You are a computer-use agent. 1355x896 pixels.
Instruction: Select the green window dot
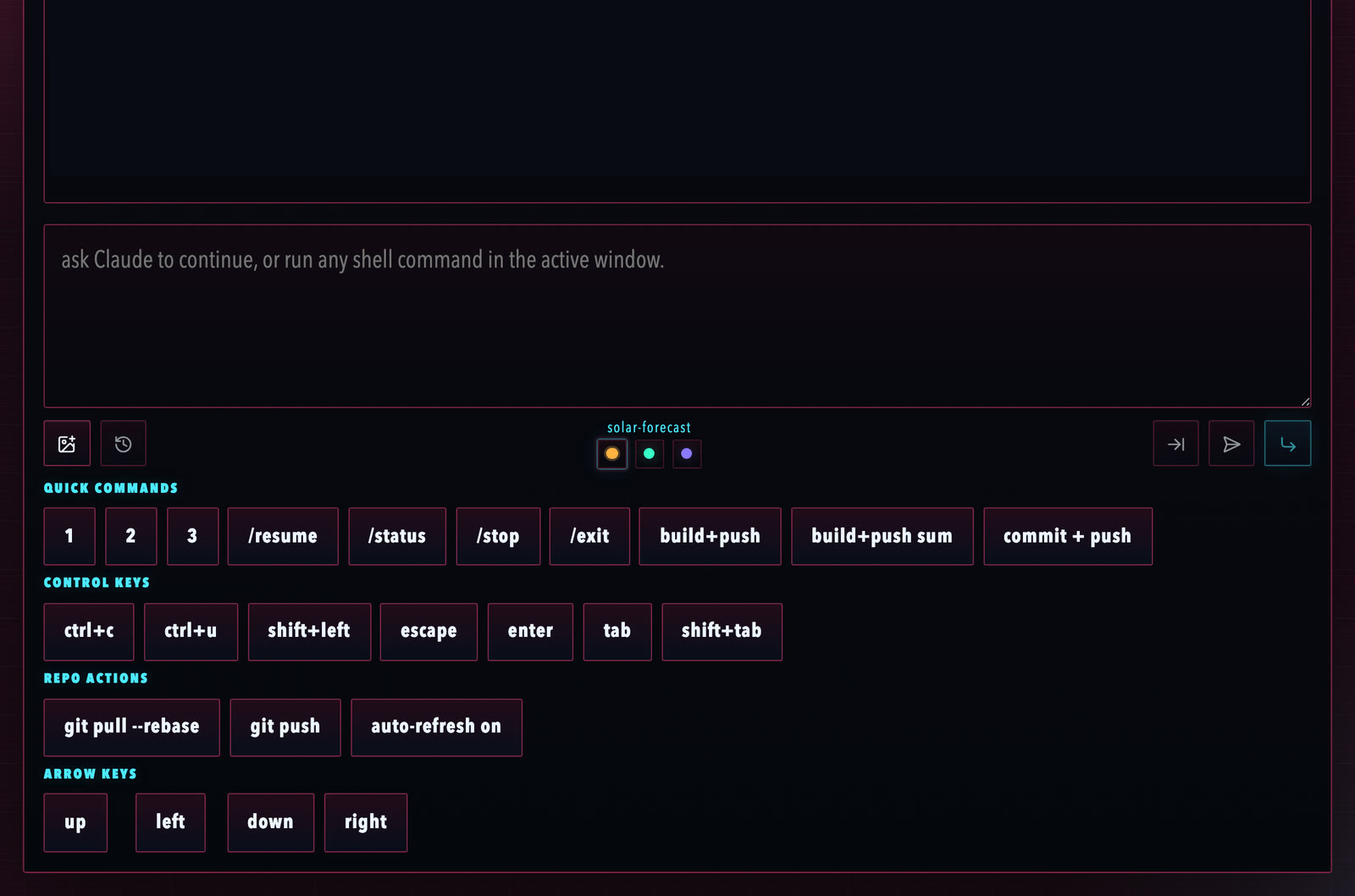650,454
